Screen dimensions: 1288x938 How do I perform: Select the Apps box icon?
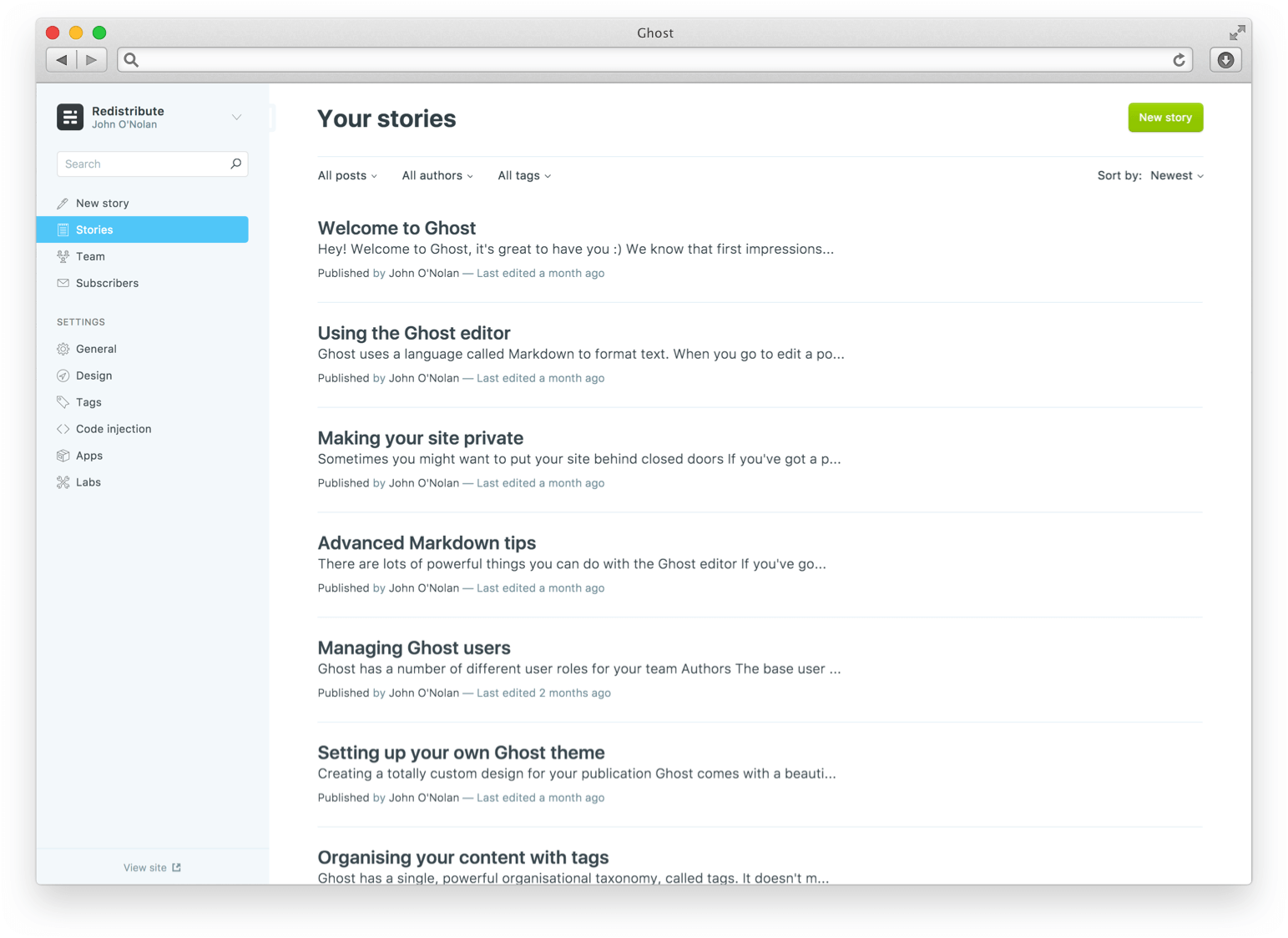coord(63,456)
